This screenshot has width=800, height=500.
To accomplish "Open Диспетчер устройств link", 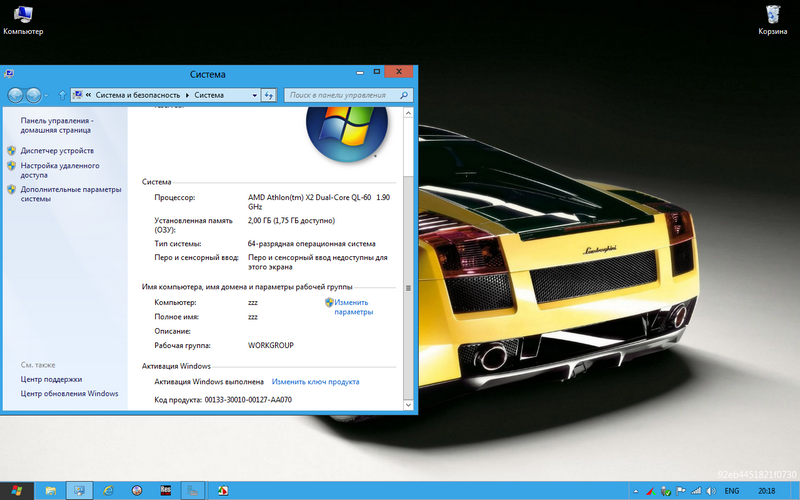I will pyautogui.click(x=57, y=151).
